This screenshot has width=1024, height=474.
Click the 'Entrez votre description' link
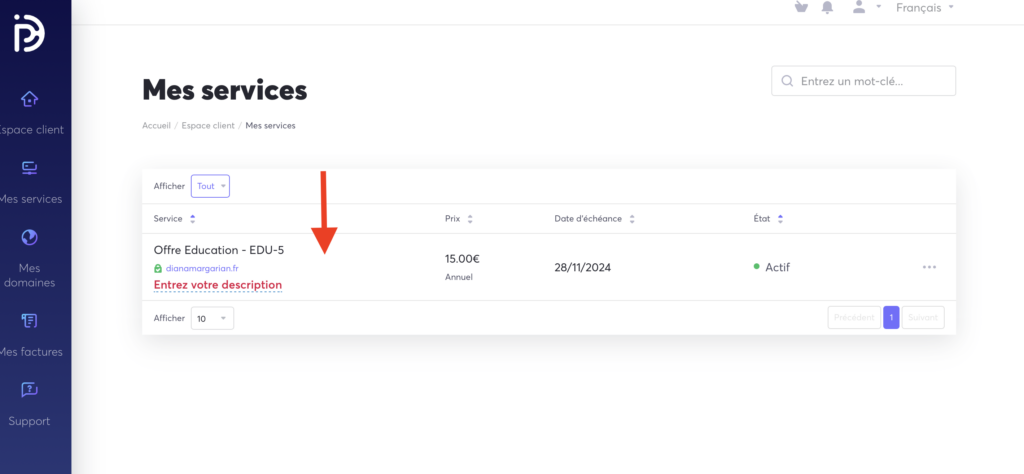point(218,285)
